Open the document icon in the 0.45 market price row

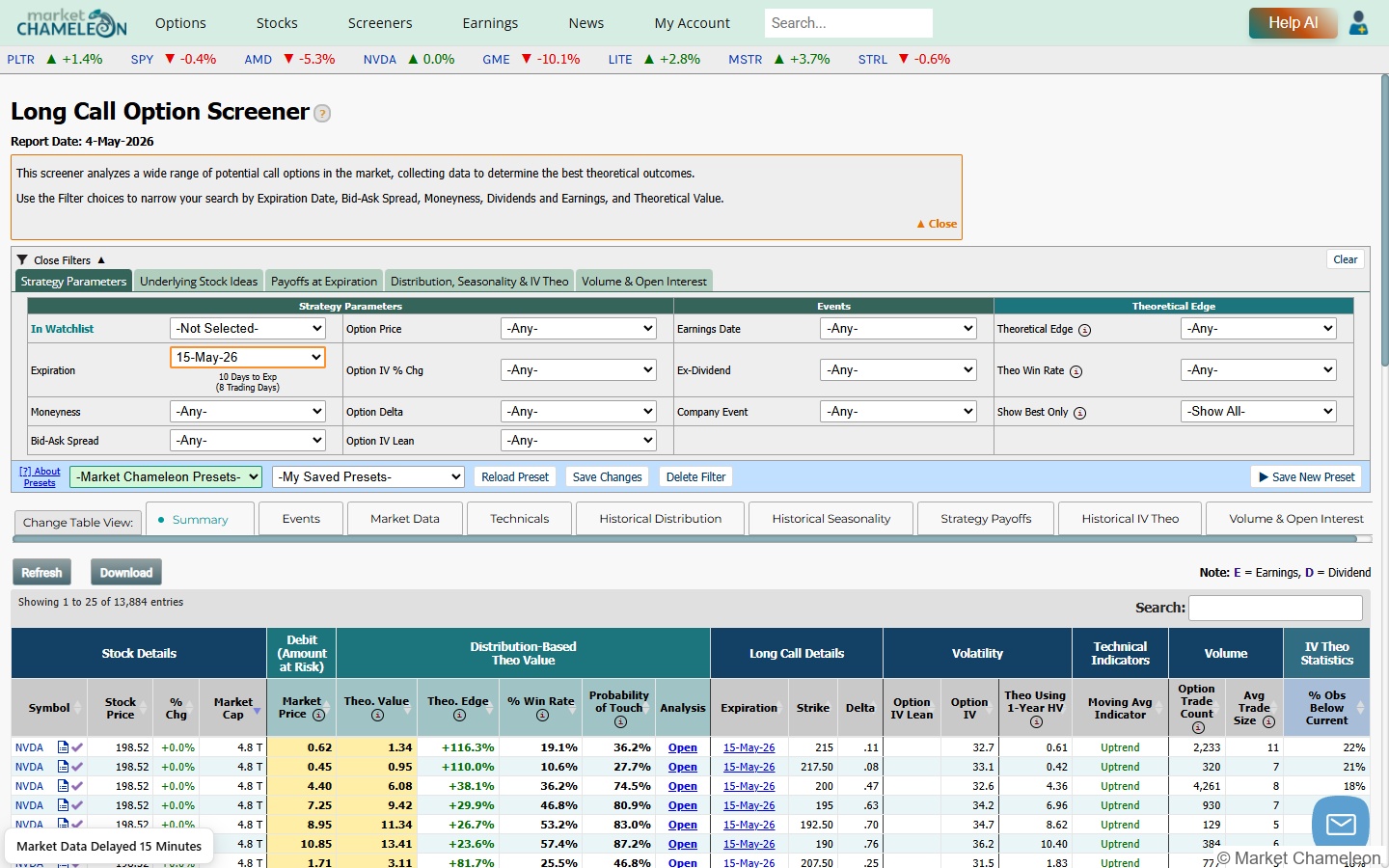pyautogui.click(x=63, y=767)
